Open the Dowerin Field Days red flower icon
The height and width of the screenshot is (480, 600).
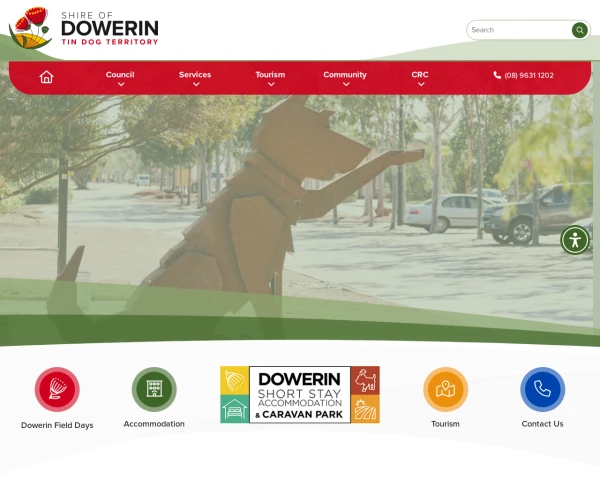point(57,389)
